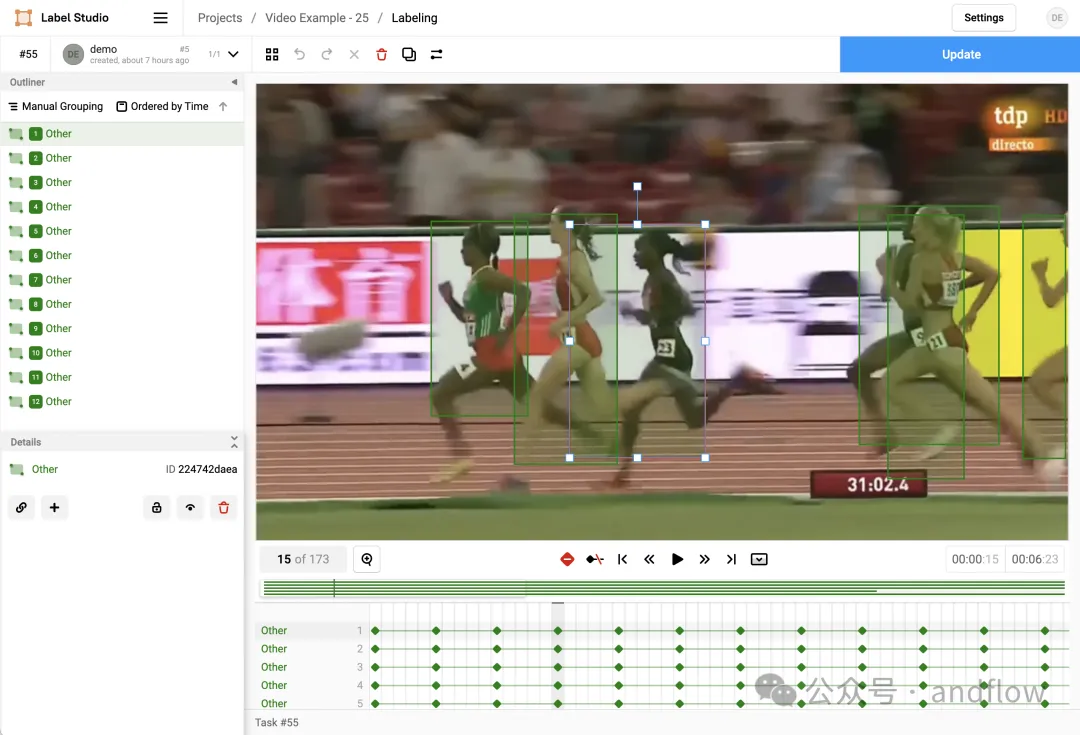Collapse the Details panel
1080x735 pixels.
pos(234,442)
